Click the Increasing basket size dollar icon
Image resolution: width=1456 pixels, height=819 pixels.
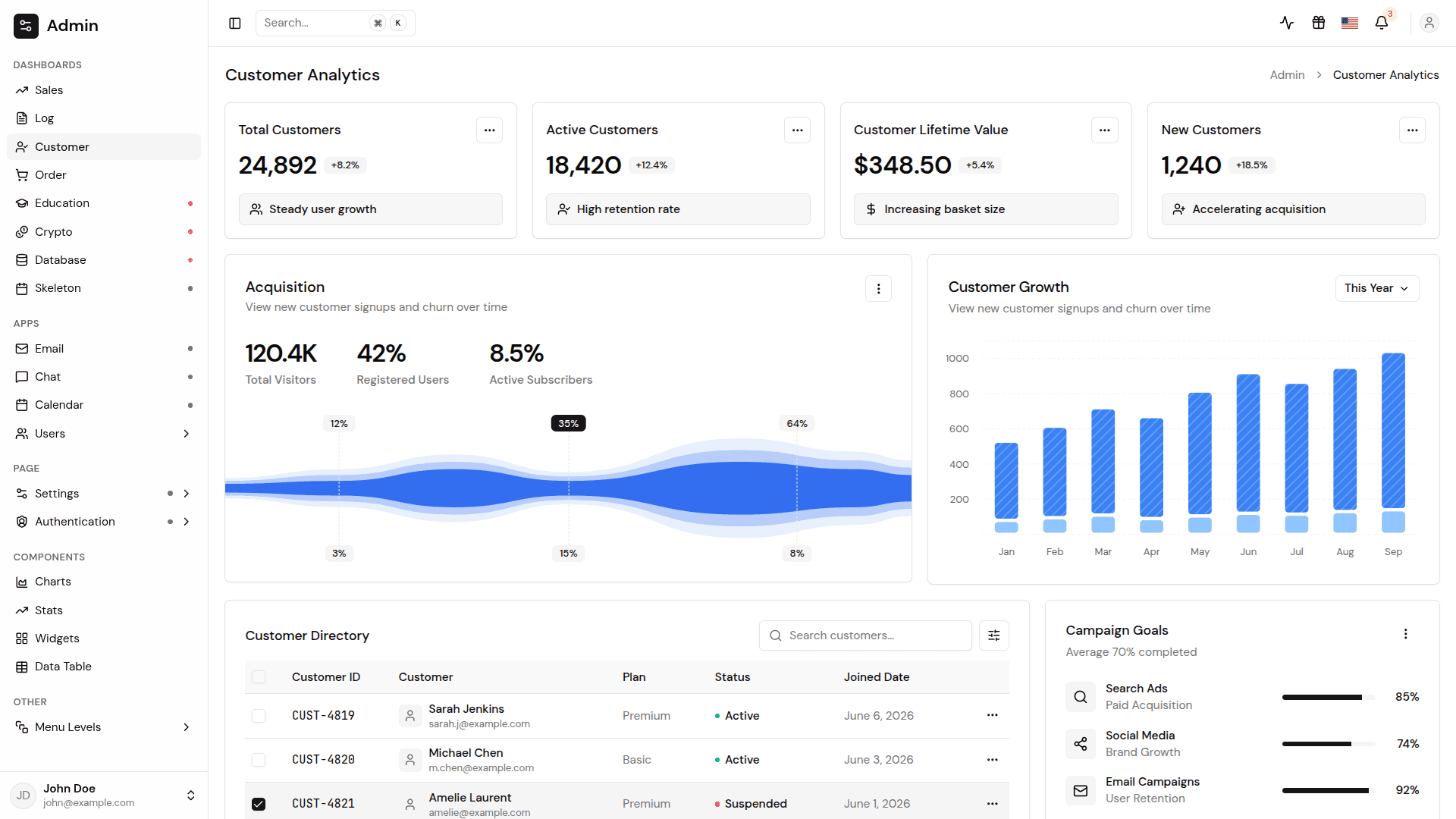[x=871, y=209]
